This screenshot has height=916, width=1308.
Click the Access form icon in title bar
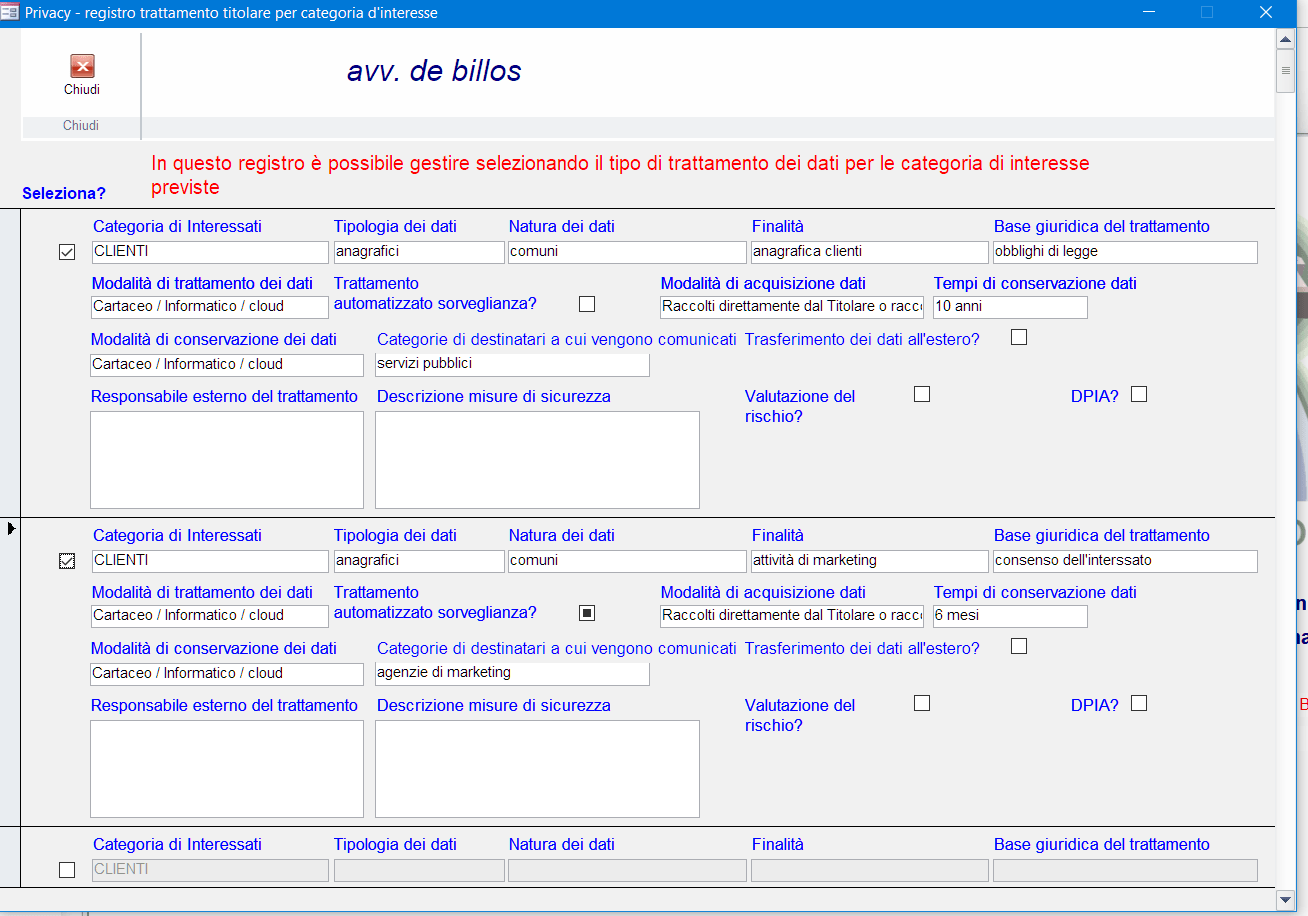[x=10, y=13]
